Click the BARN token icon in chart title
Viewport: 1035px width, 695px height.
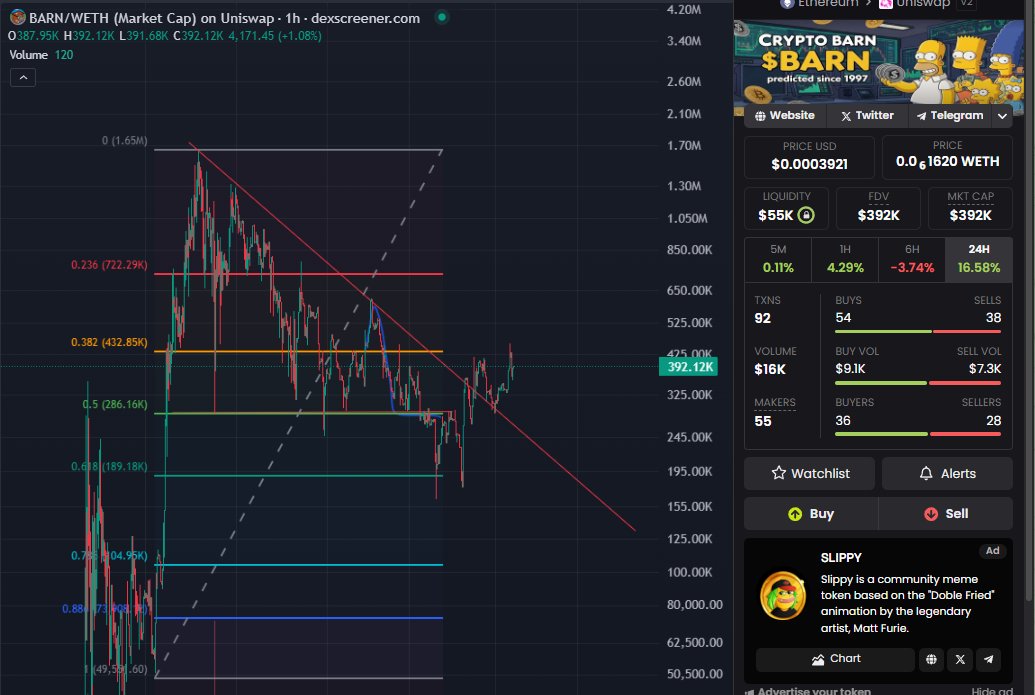pos(18,18)
